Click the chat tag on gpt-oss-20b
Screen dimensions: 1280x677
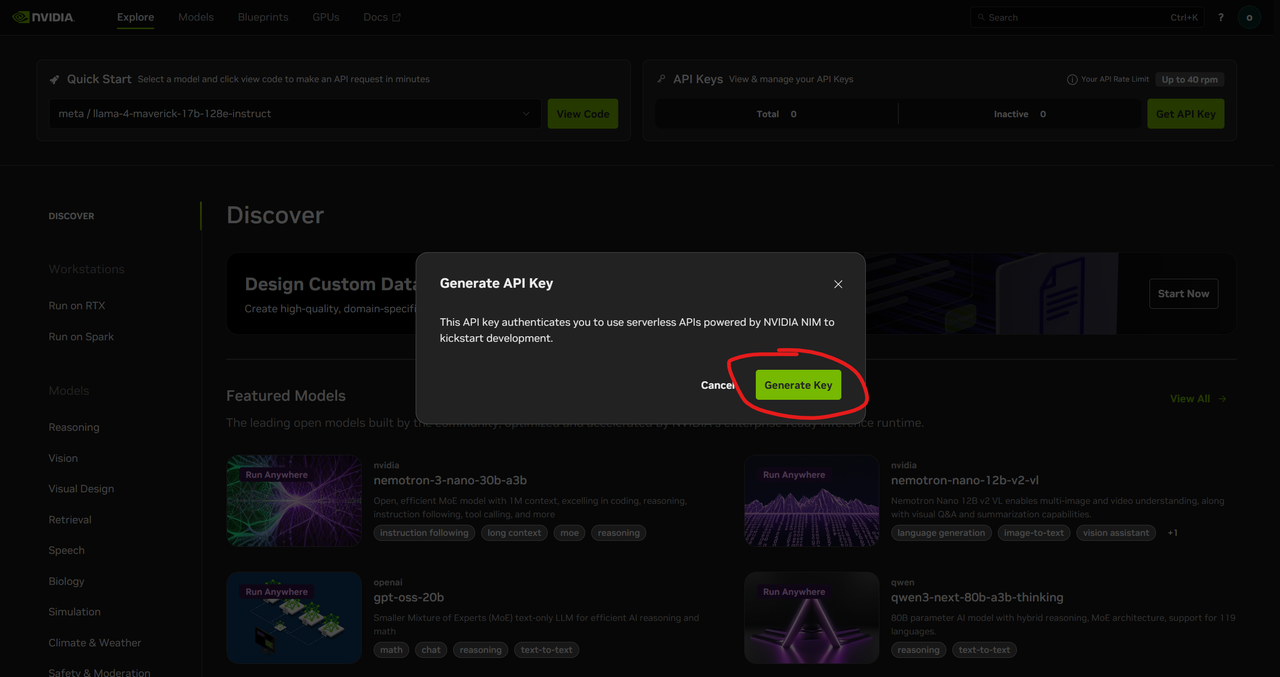coord(431,650)
